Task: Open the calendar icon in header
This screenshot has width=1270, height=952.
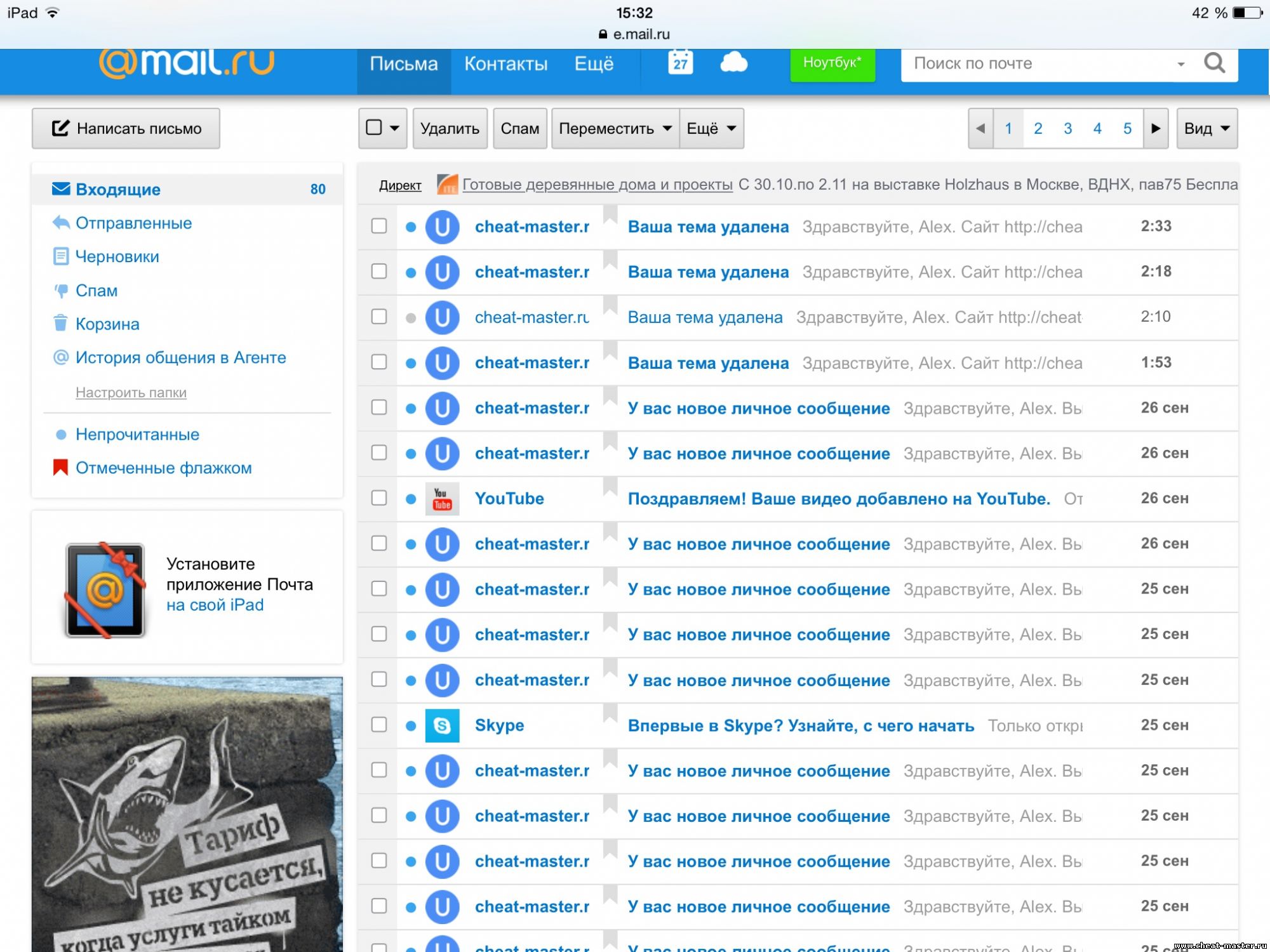Action: (x=680, y=63)
